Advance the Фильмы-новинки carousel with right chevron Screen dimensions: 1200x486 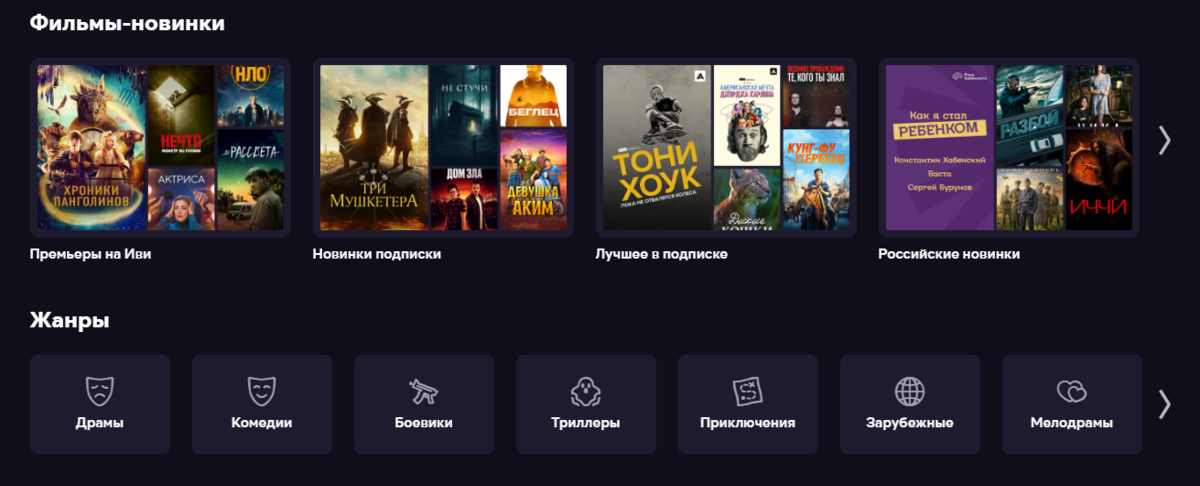[x=1164, y=140]
